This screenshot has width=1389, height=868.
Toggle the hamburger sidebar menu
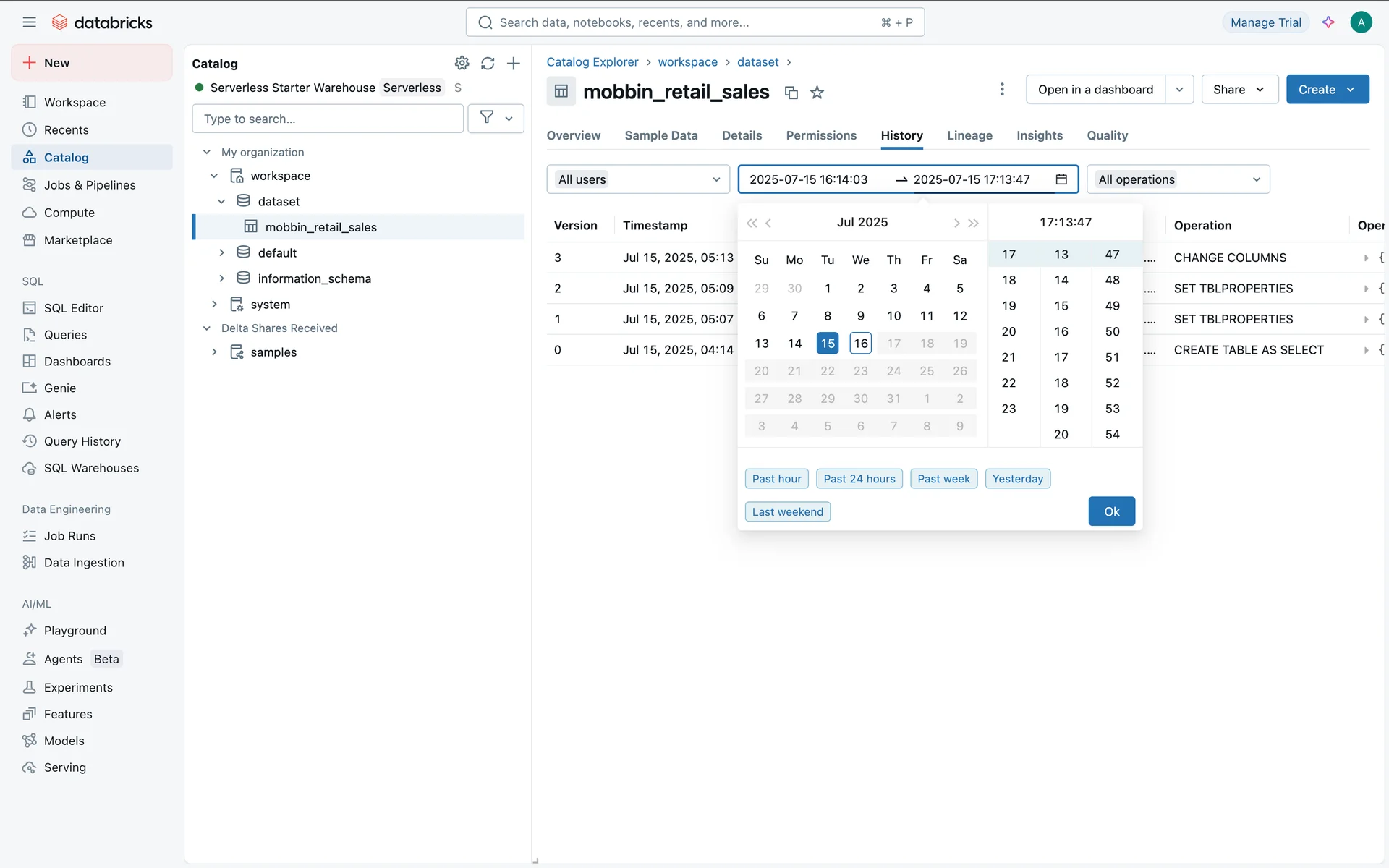click(29, 22)
